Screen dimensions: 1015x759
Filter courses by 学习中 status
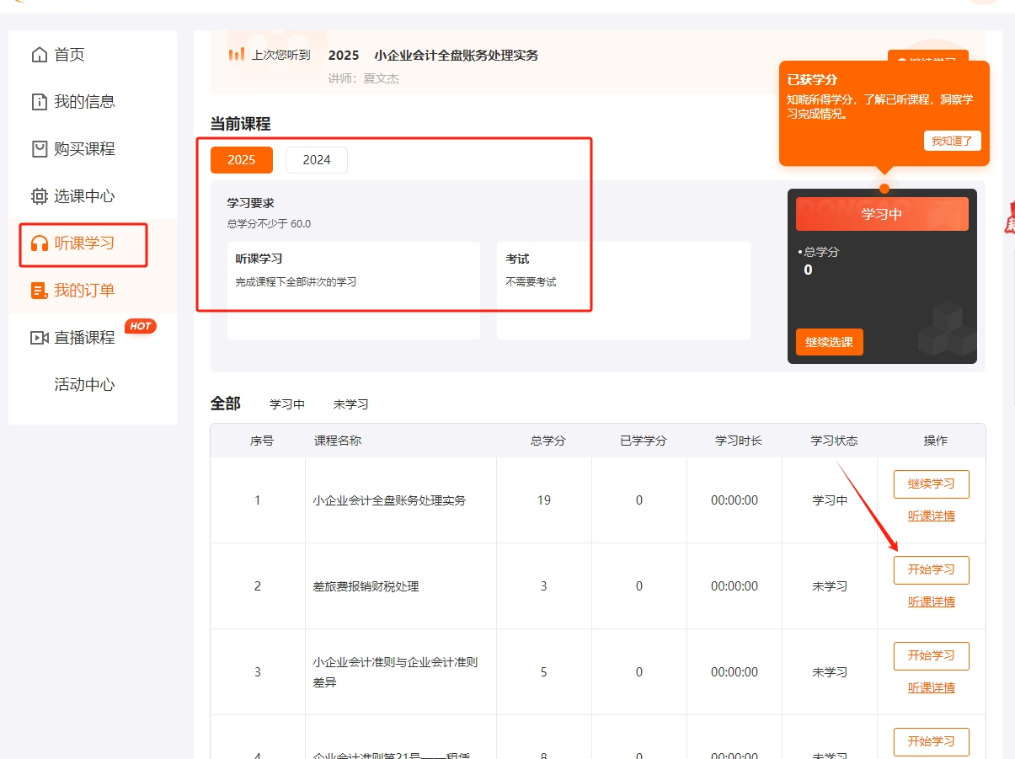pyautogui.click(x=287, y=404)
